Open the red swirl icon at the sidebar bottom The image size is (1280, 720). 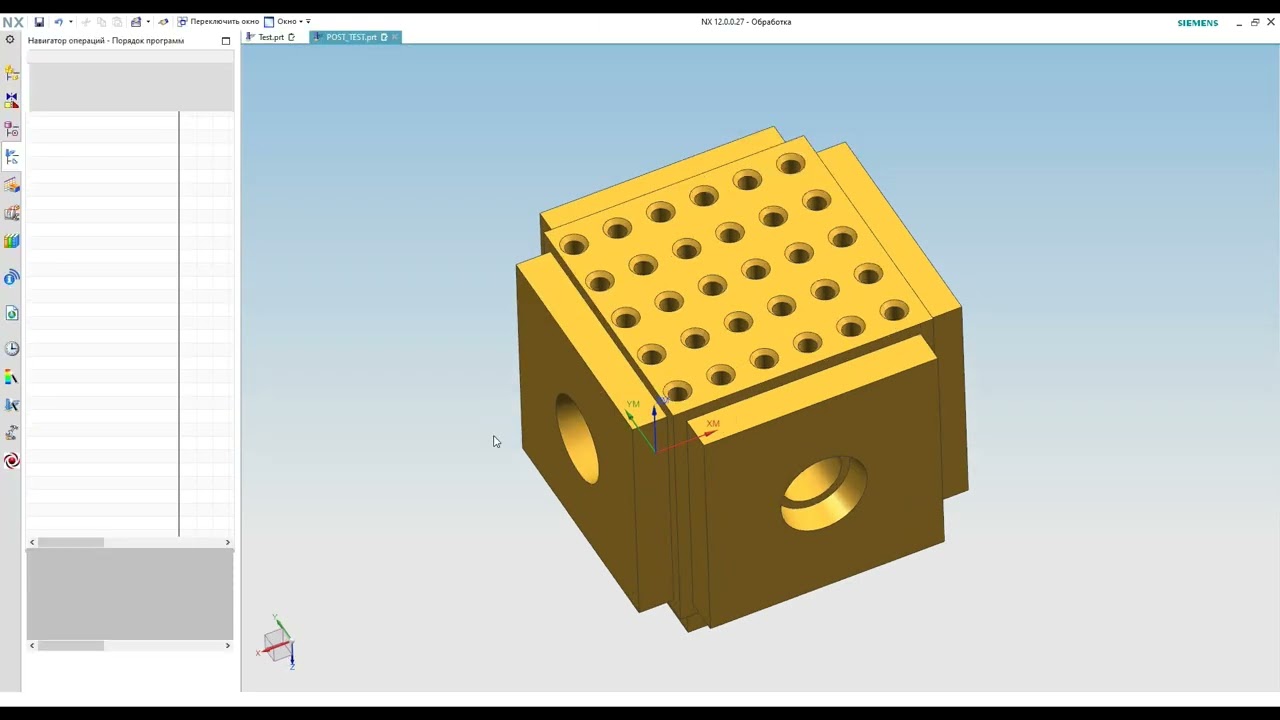click(12, 461)
